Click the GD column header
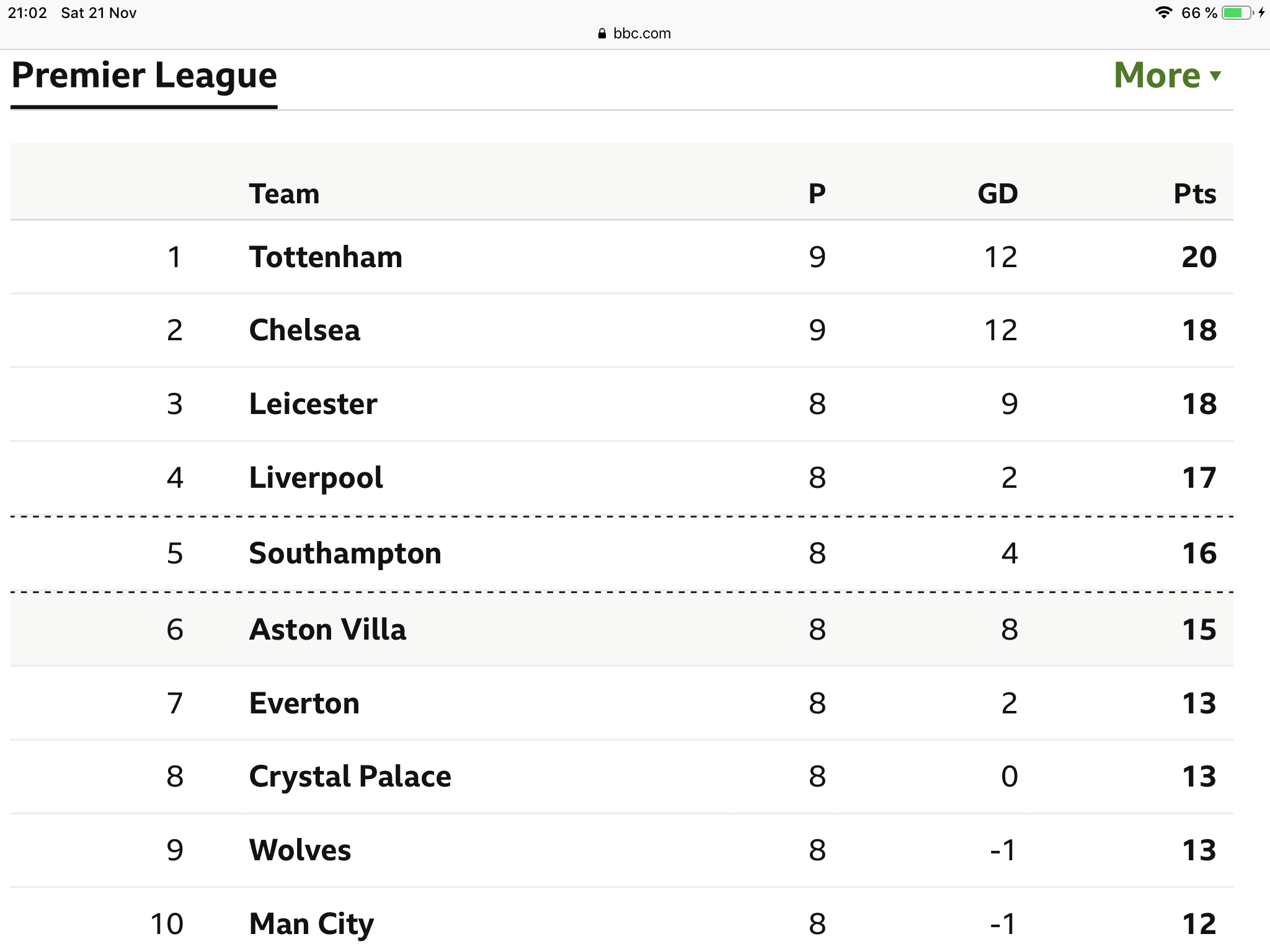This screenshot has width=1270, height=952. coord(997,194)
